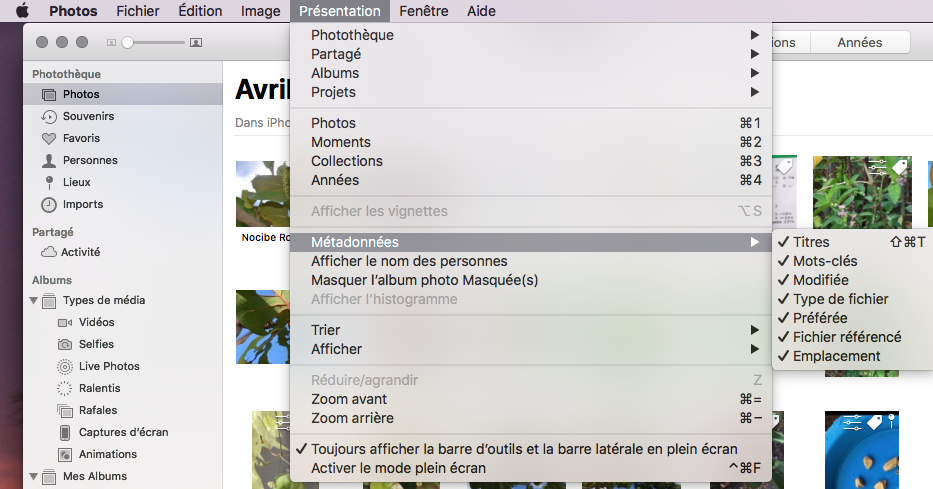Screen dimensions: 933x489
Task: Click the Photos library icon in sidebar
Action: [x=49, y=95]
